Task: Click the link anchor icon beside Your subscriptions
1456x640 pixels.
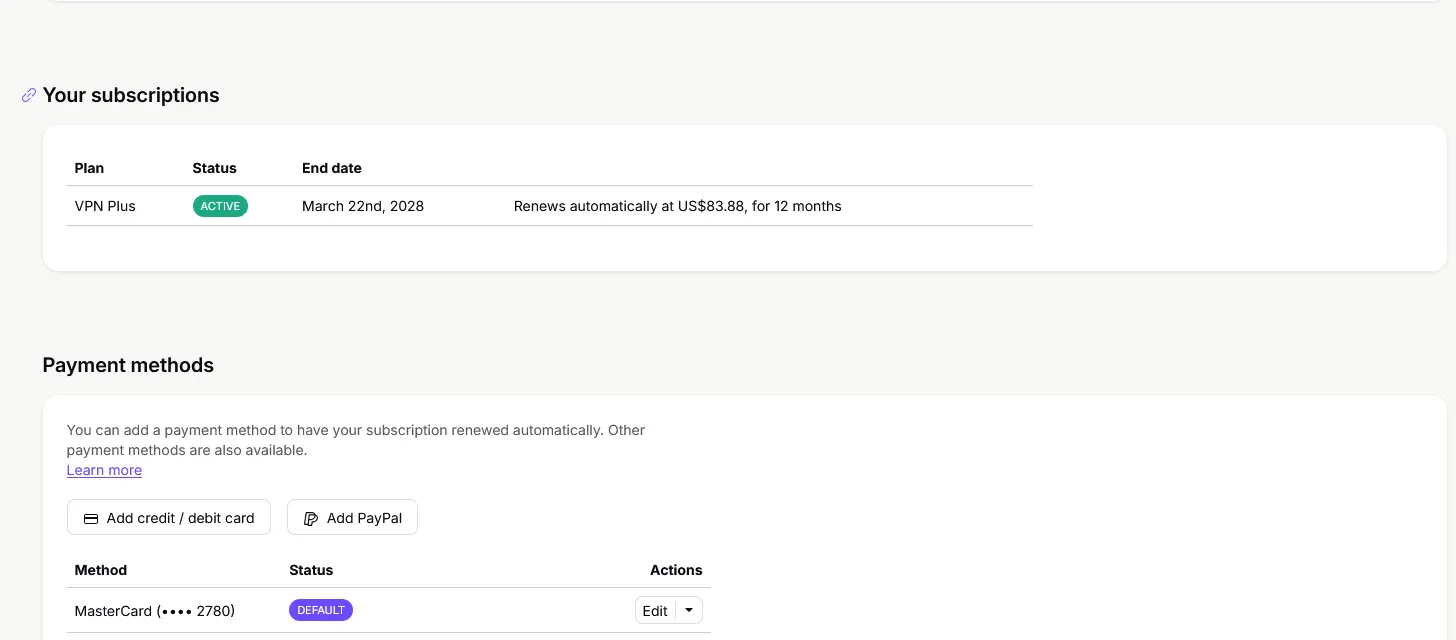Action: [x=29, y=95]
